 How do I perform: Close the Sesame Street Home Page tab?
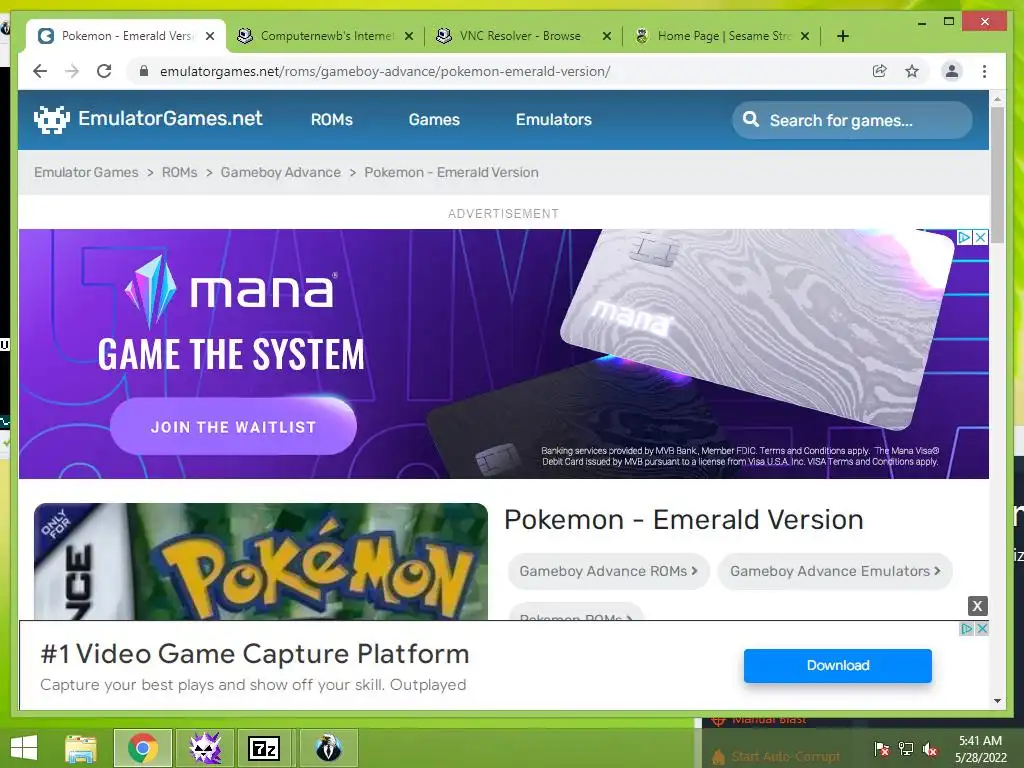tap(805, 36)
